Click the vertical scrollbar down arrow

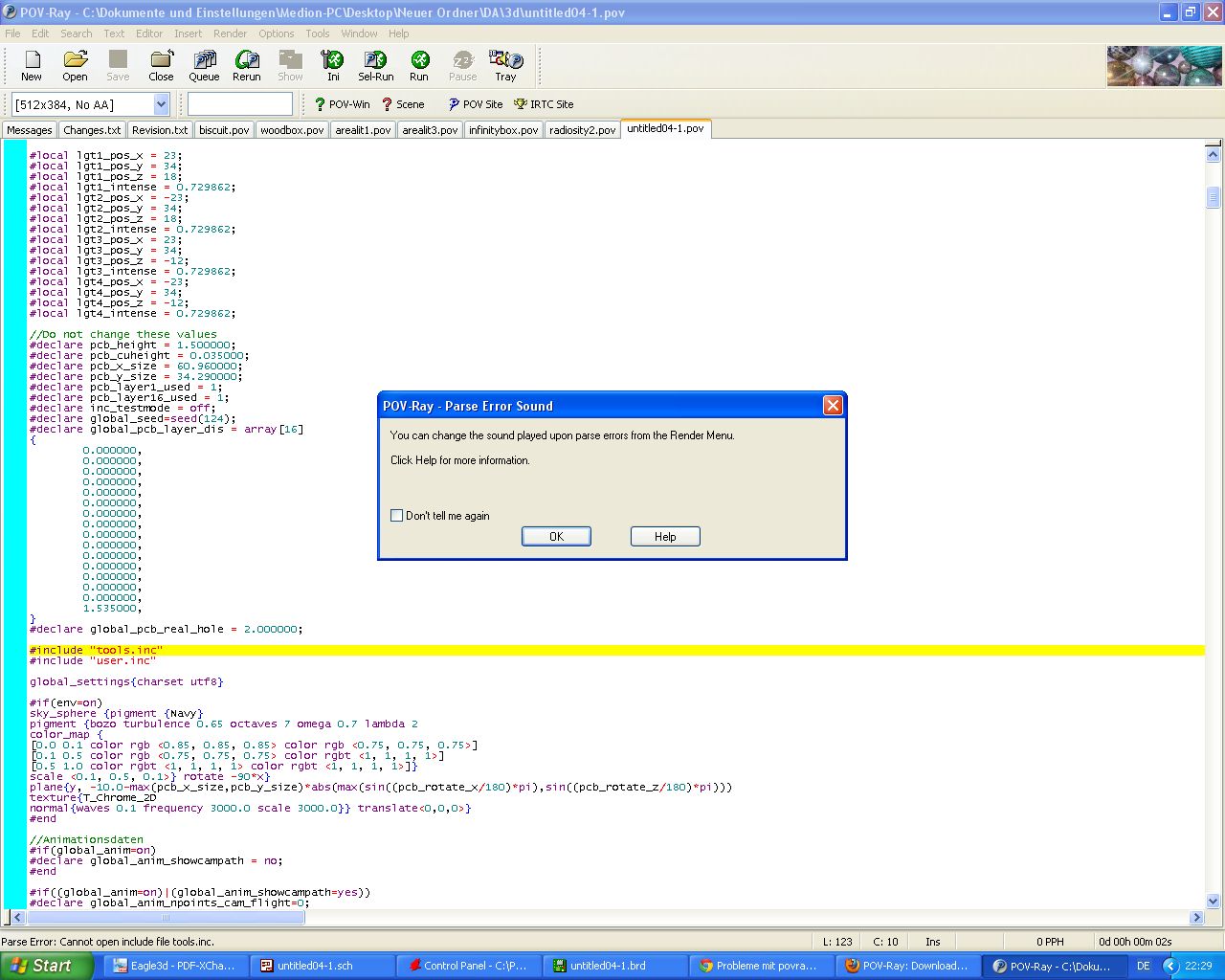coord(1213,902)
